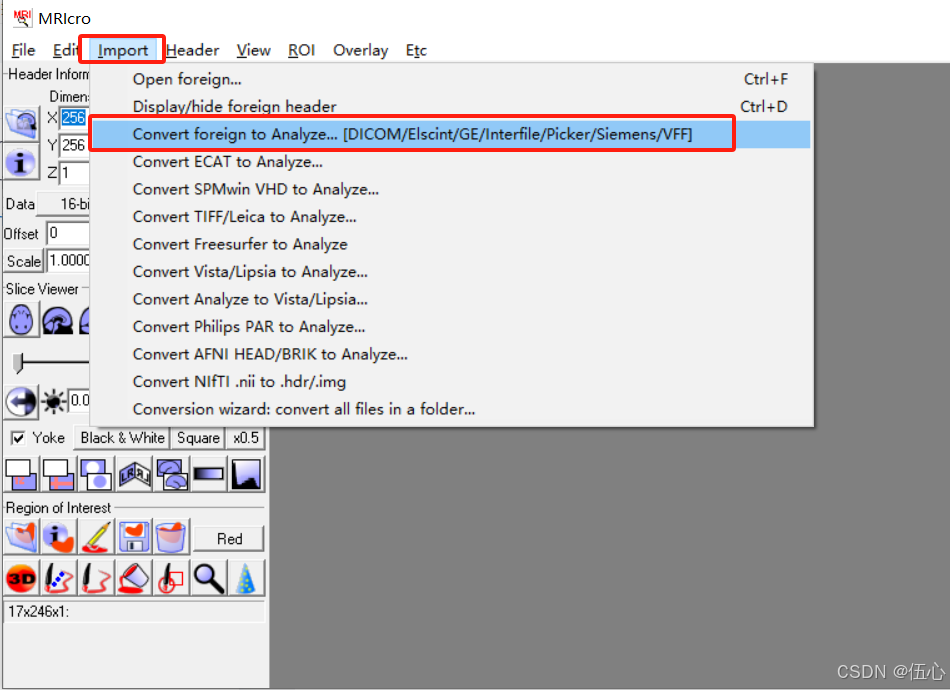This screenshot has height=690, width=950.
Task: Click the brightness value field
Action: [79, 400]
